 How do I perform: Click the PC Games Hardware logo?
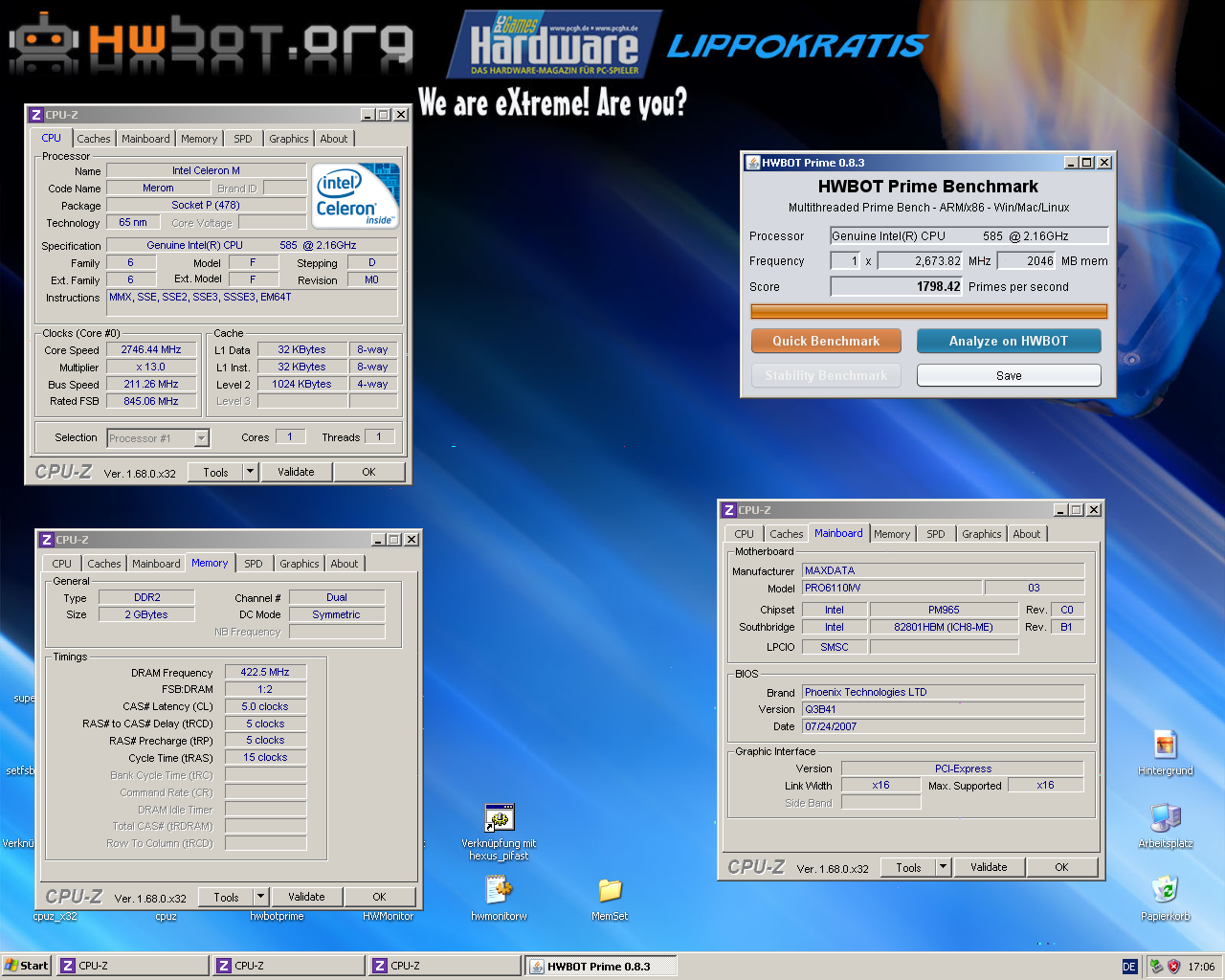(555, 44)
